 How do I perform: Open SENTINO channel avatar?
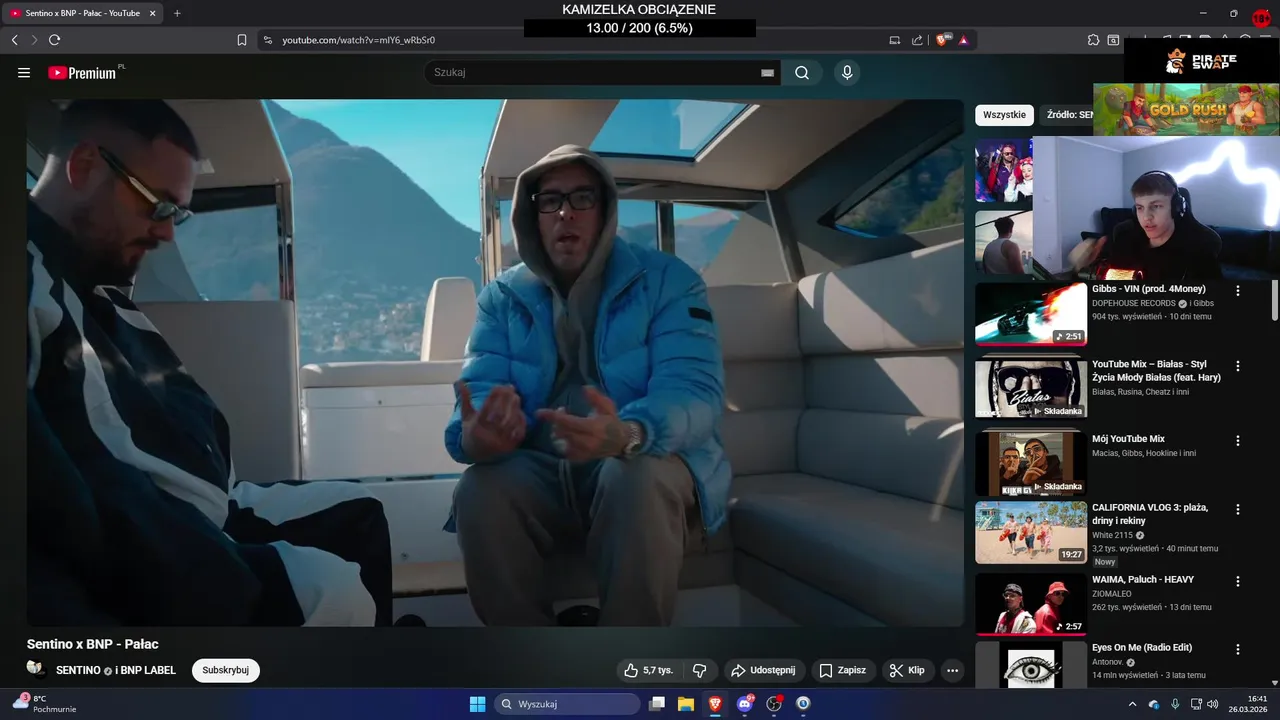36,669
